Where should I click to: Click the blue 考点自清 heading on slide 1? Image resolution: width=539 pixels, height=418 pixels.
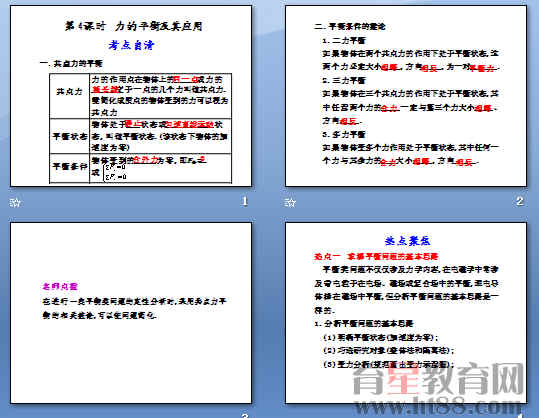tap(131, 45)
